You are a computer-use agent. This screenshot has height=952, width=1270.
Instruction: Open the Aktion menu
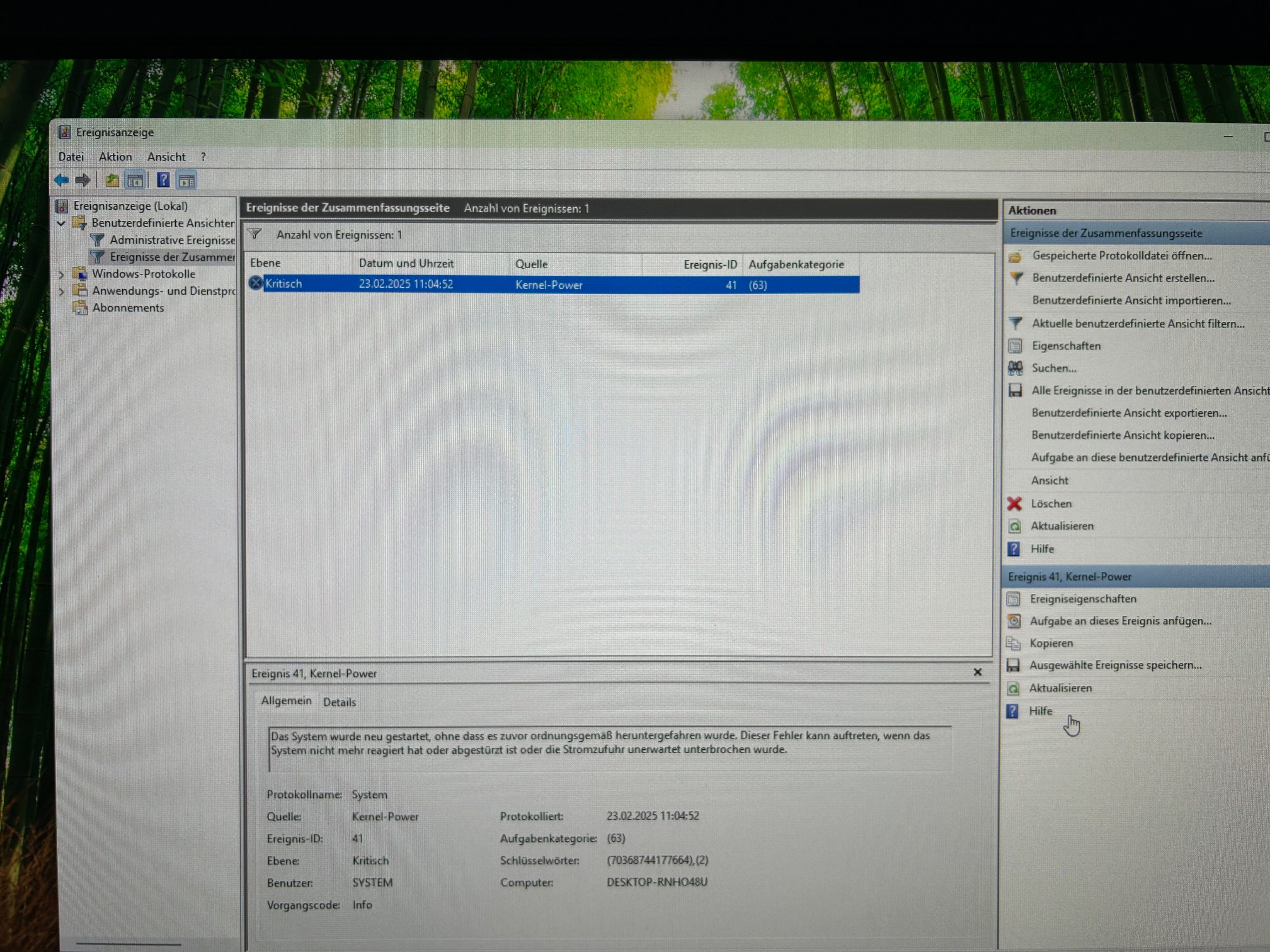pos(115,157)
